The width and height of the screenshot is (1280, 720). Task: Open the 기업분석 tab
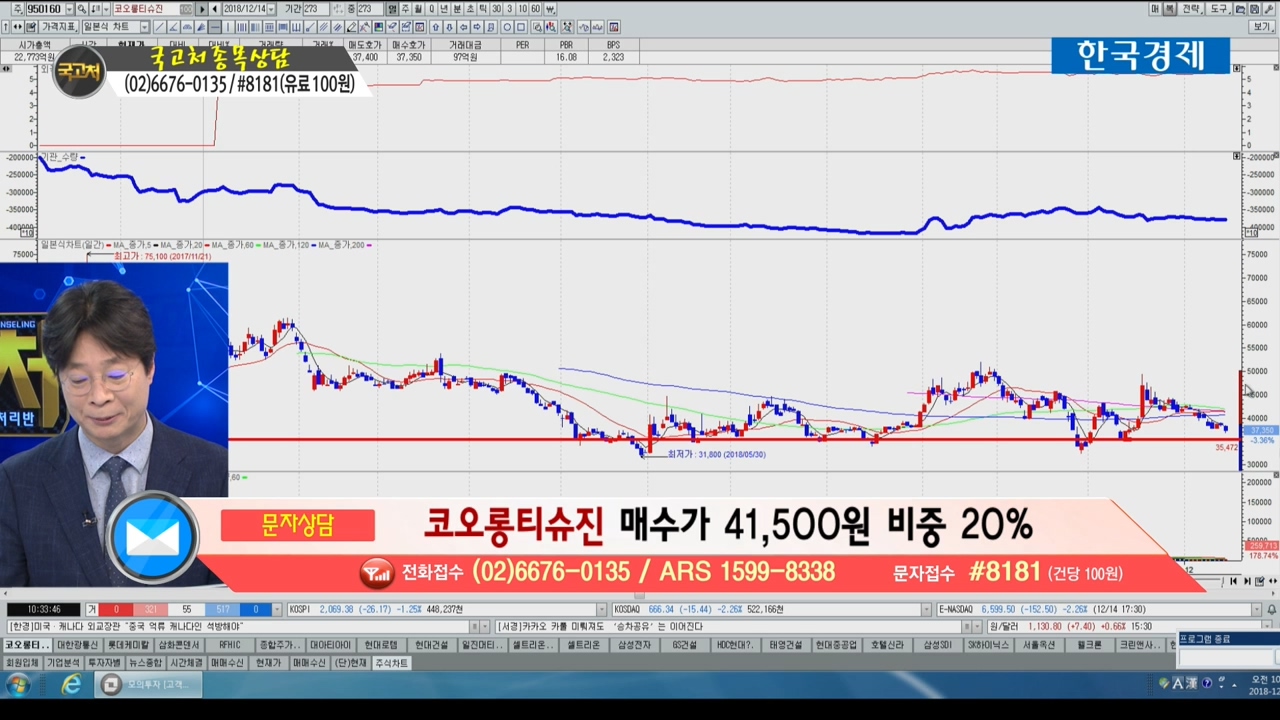pos(63,663)
